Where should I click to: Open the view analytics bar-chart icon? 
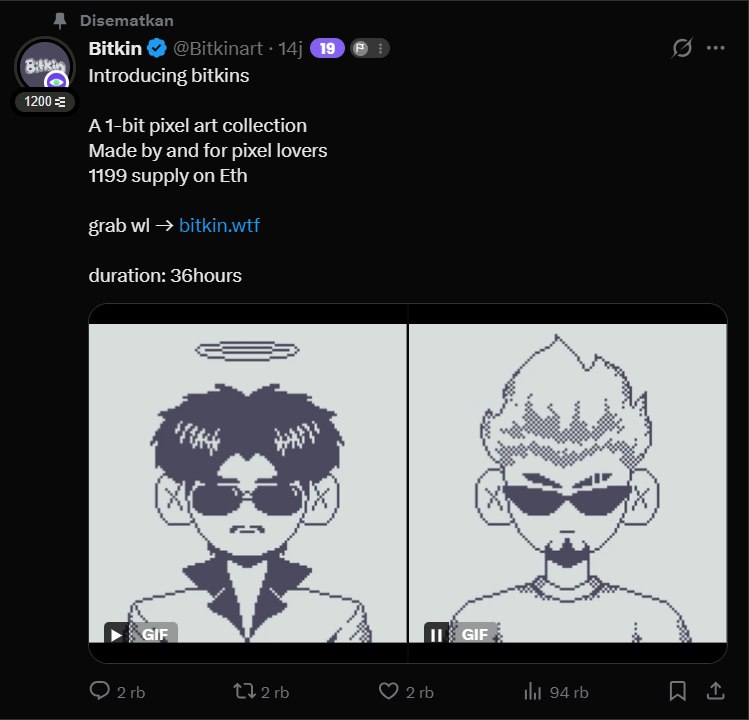pos(533,691)
